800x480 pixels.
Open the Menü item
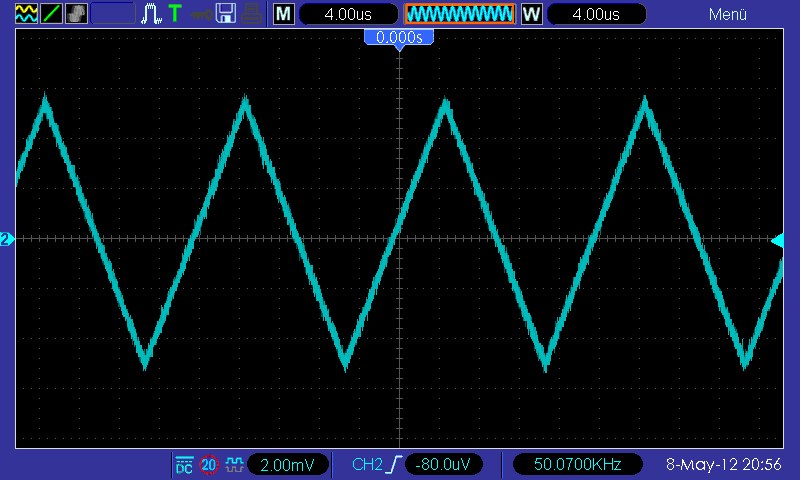pos(728,14)
